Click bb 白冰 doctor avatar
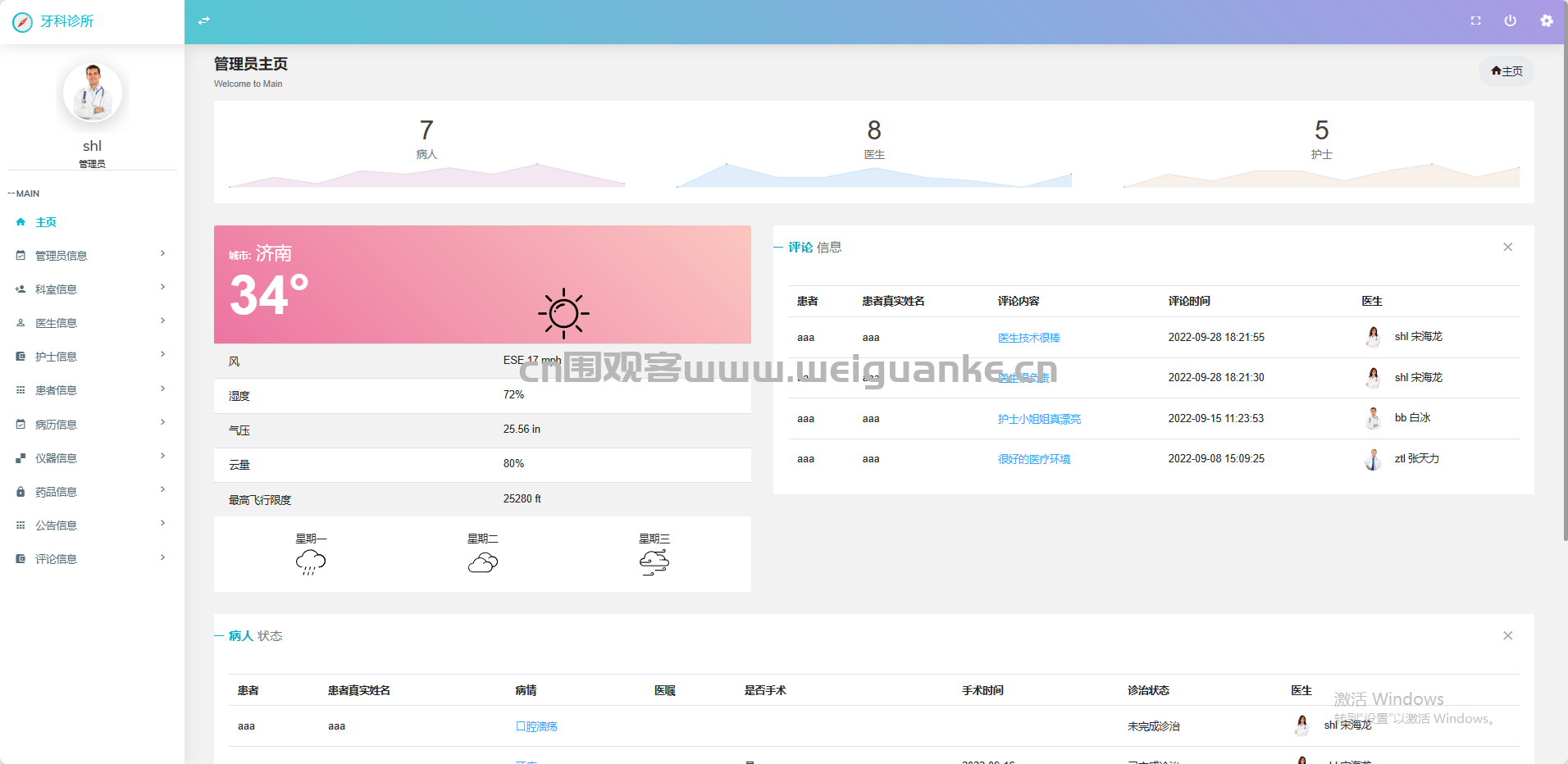This screenshot has height=764, width=1568. coord(1373,418)
